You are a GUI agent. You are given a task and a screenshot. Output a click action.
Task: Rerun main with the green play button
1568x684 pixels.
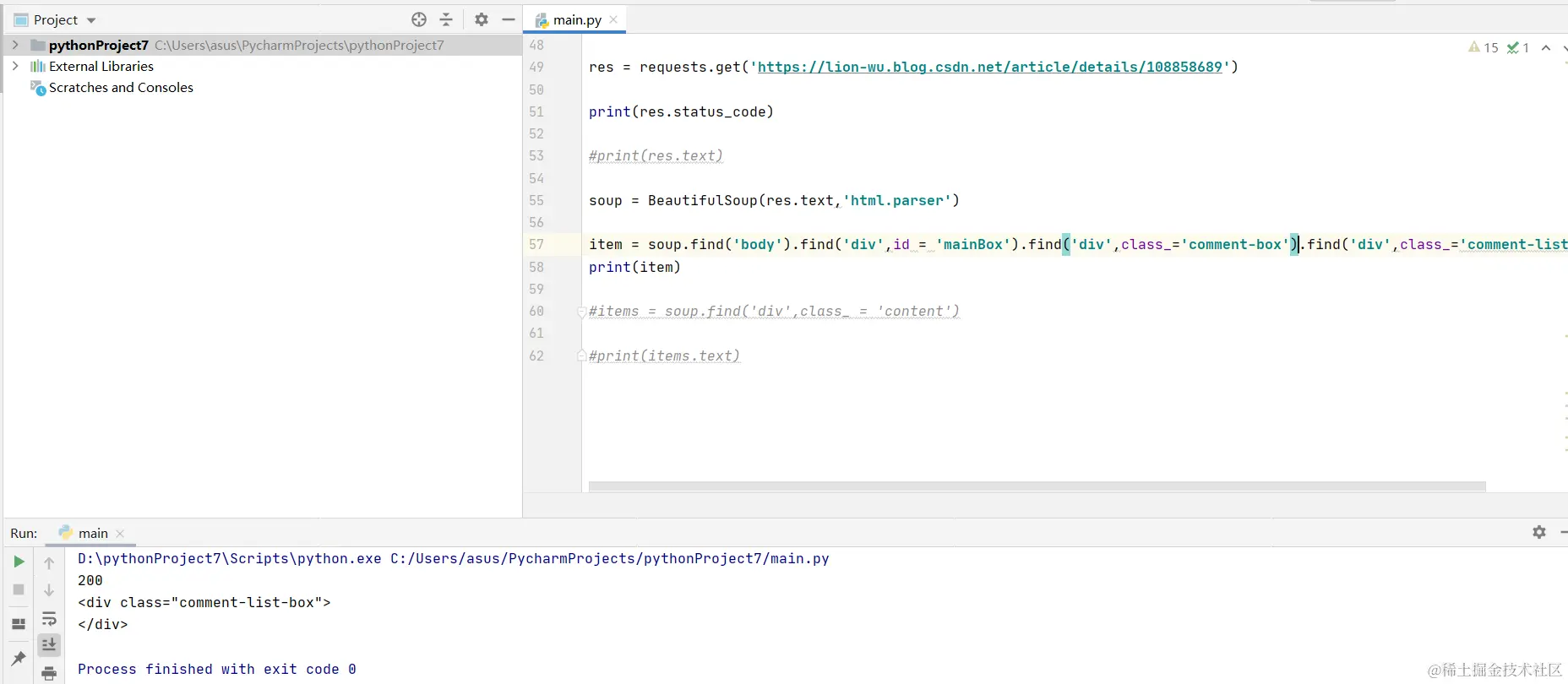pyautogui.click(x=19, y=562)
